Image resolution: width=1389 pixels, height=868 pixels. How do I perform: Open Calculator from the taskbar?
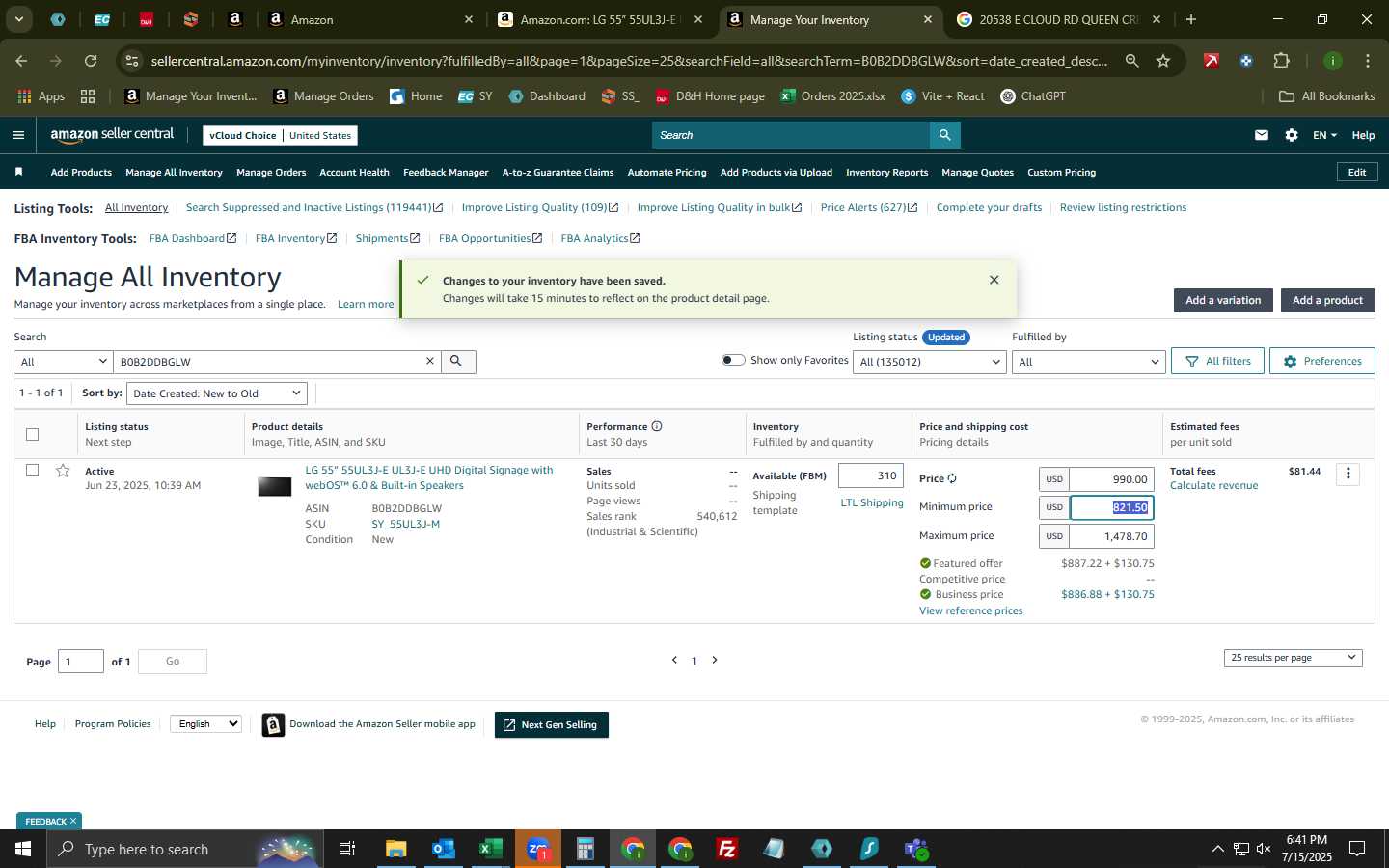click(586, 849)
